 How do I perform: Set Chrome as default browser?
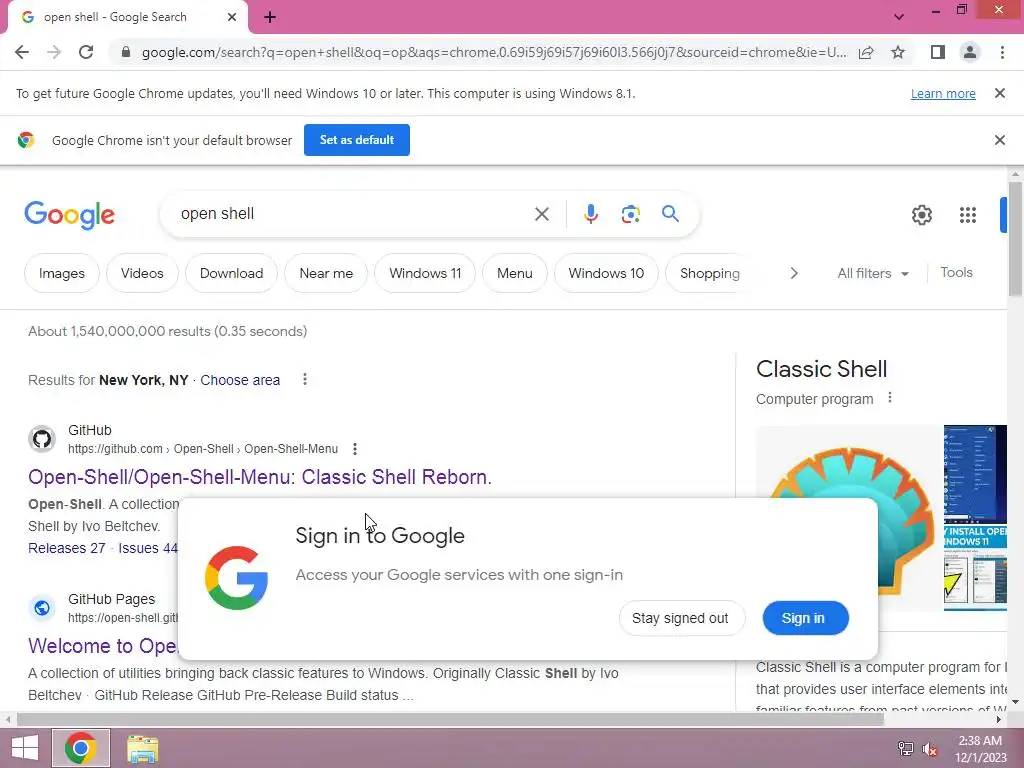tap(357, 140)
